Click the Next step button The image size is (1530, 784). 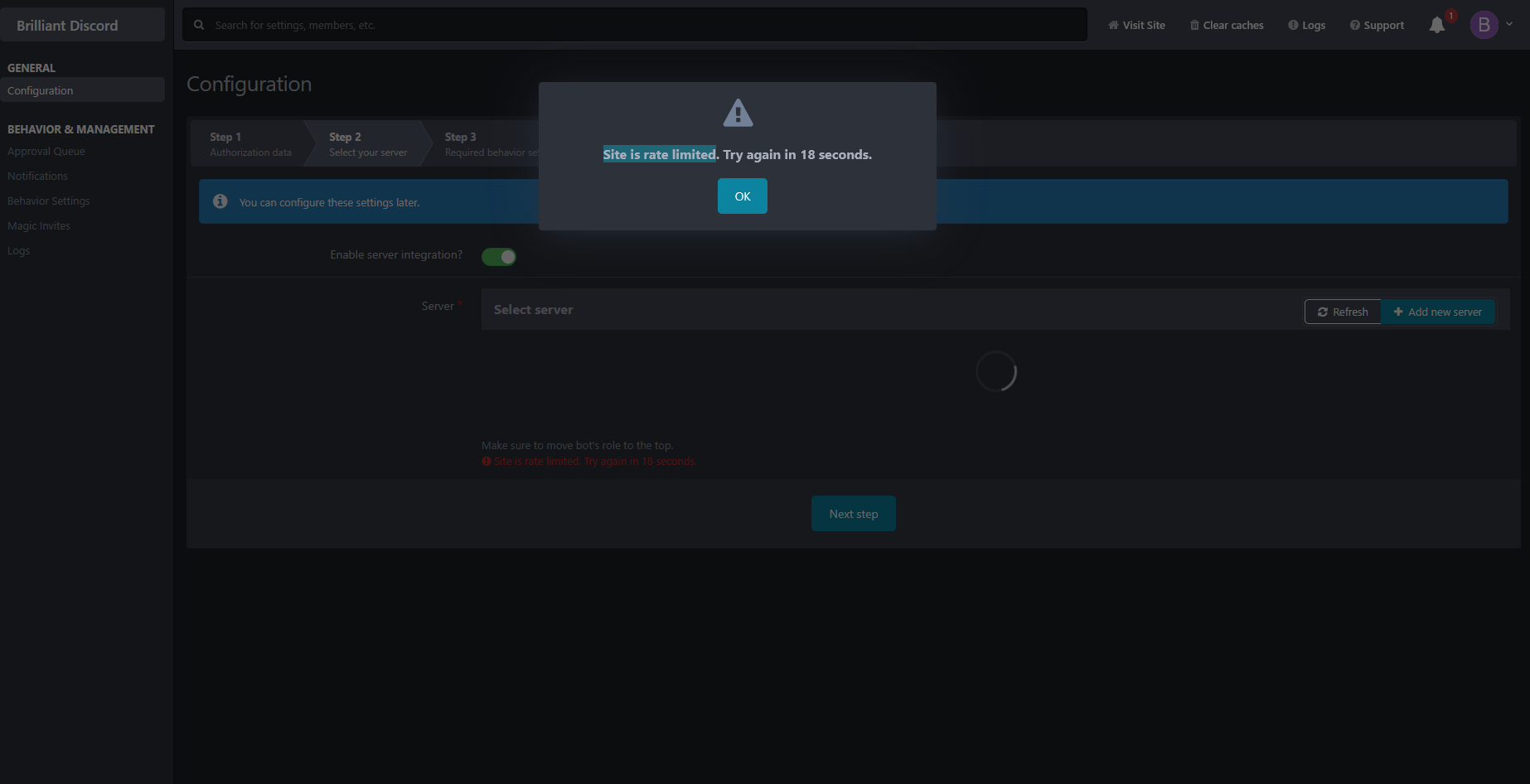[853, 514]
